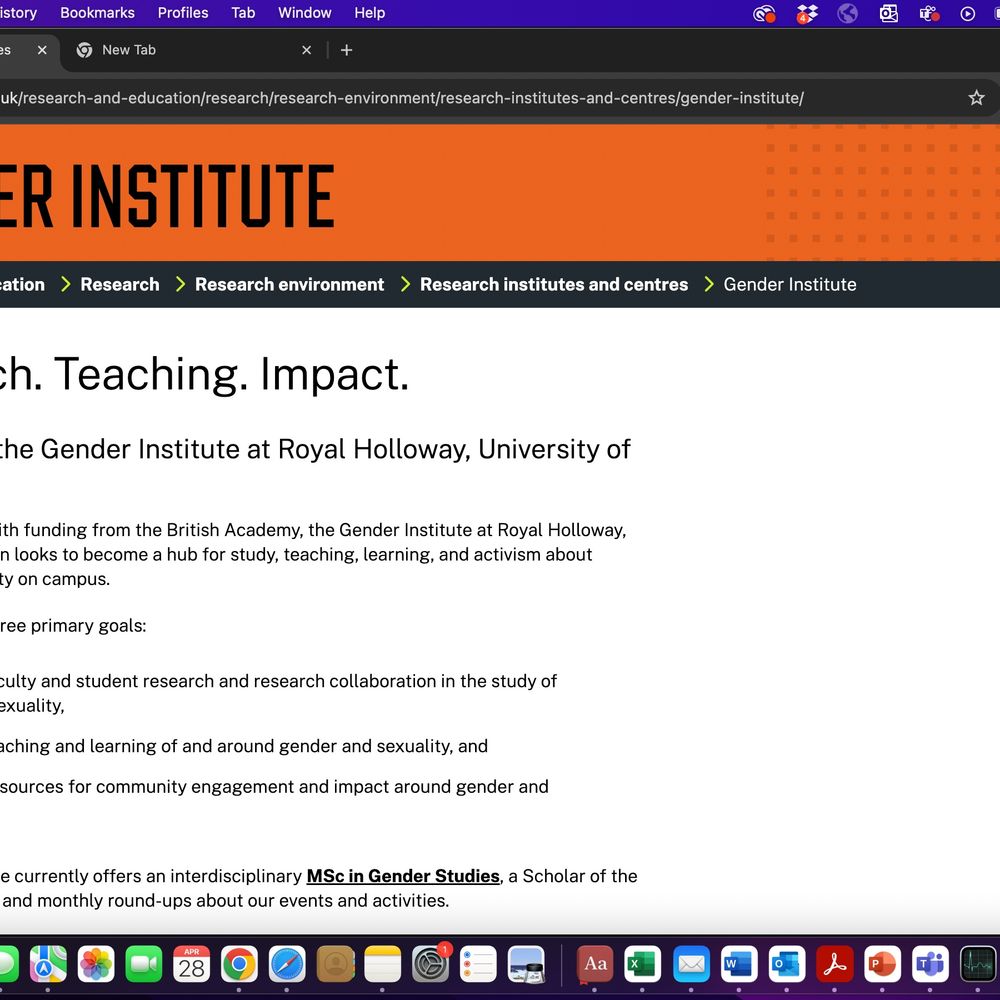This screenshot has width=1000, height=1000.
Task: Open the MSc in Gender Studies link
Action: pyautogui.click(x=403, y=876)
